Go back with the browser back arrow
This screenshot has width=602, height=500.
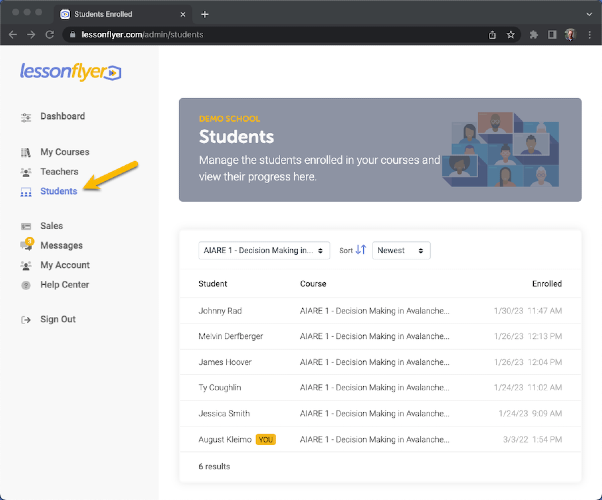13,35
